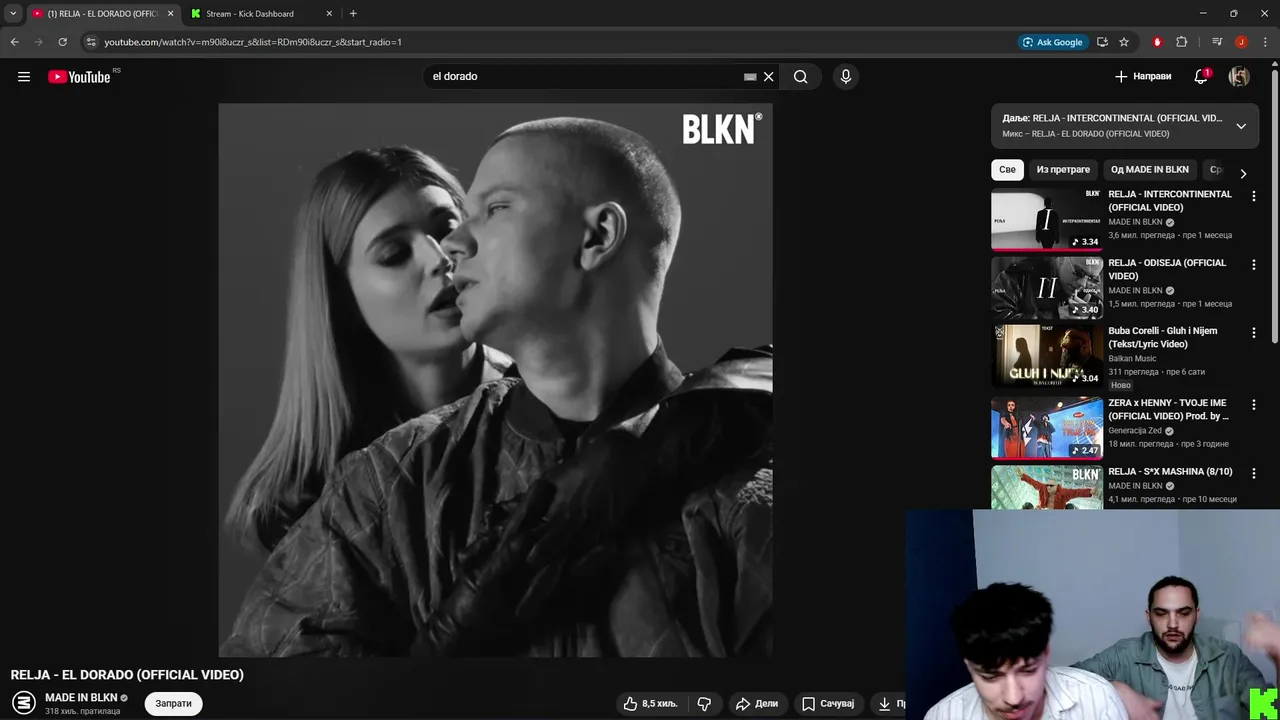Click the Ask Google button
This screenshot has width=1280, height=720.
pos(1052,42)
